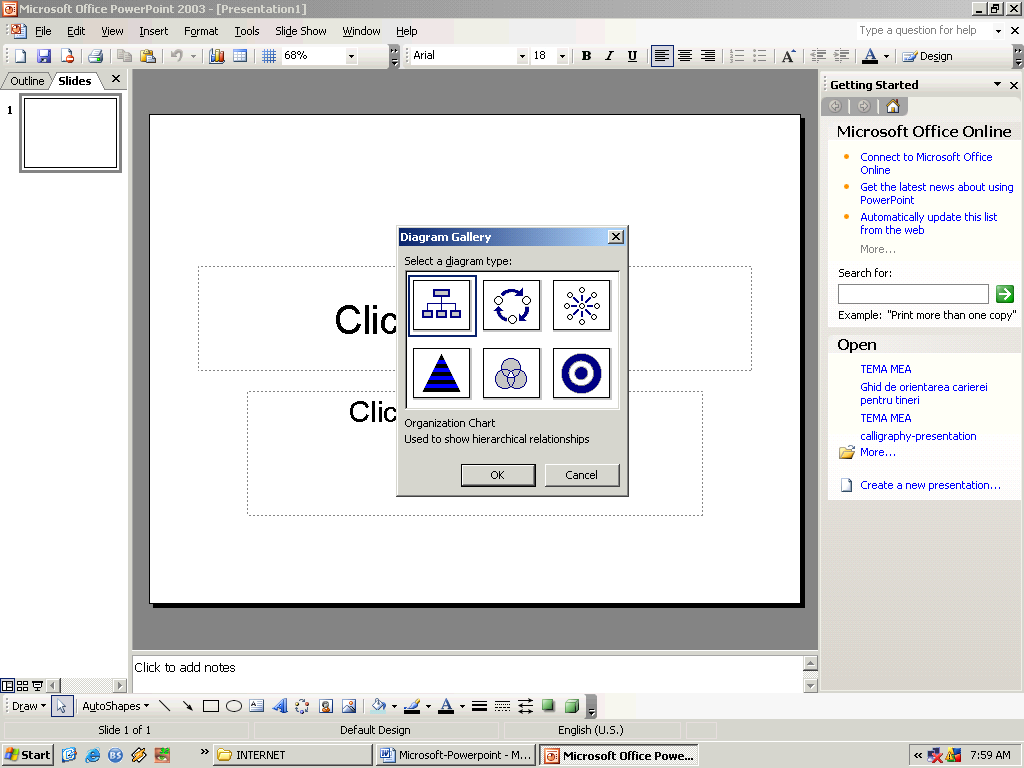Select the Text Box tool
This screenshot has width=1024, height=768.
point(257,706)
